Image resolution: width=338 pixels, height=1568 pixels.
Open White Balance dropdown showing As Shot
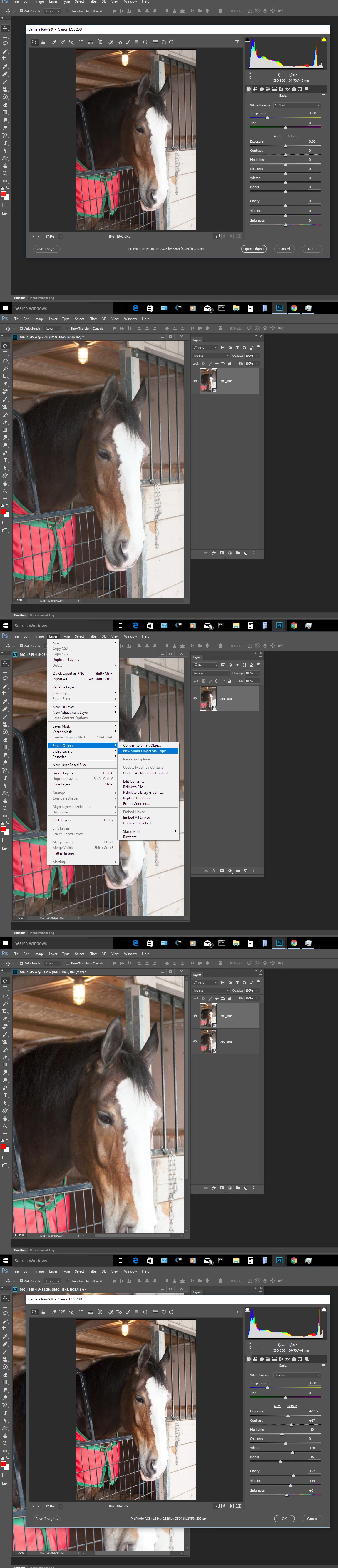tap(297, 105)
